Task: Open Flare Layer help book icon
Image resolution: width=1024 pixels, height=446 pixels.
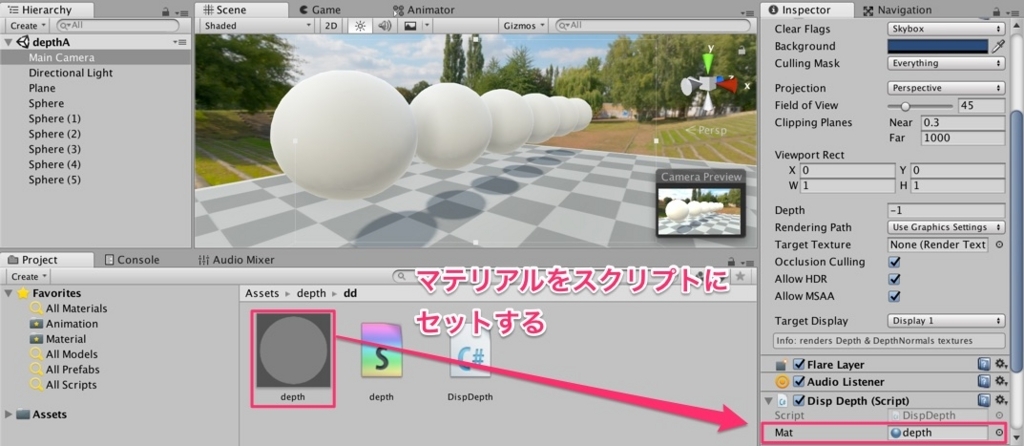Action: 984,364
